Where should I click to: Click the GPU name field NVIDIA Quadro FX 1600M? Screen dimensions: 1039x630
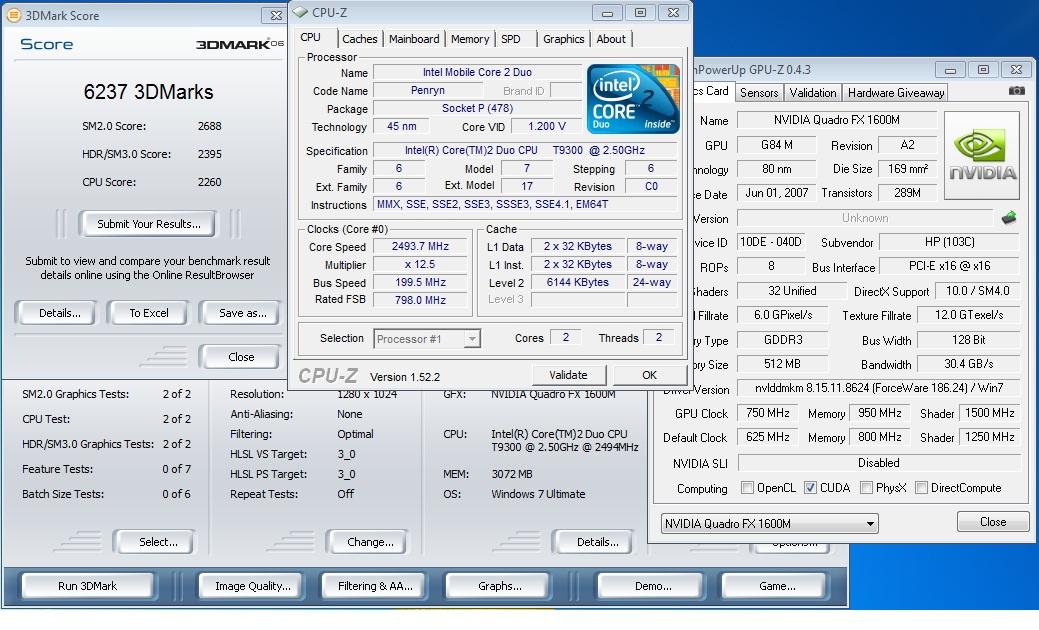(x=836, y=120)
